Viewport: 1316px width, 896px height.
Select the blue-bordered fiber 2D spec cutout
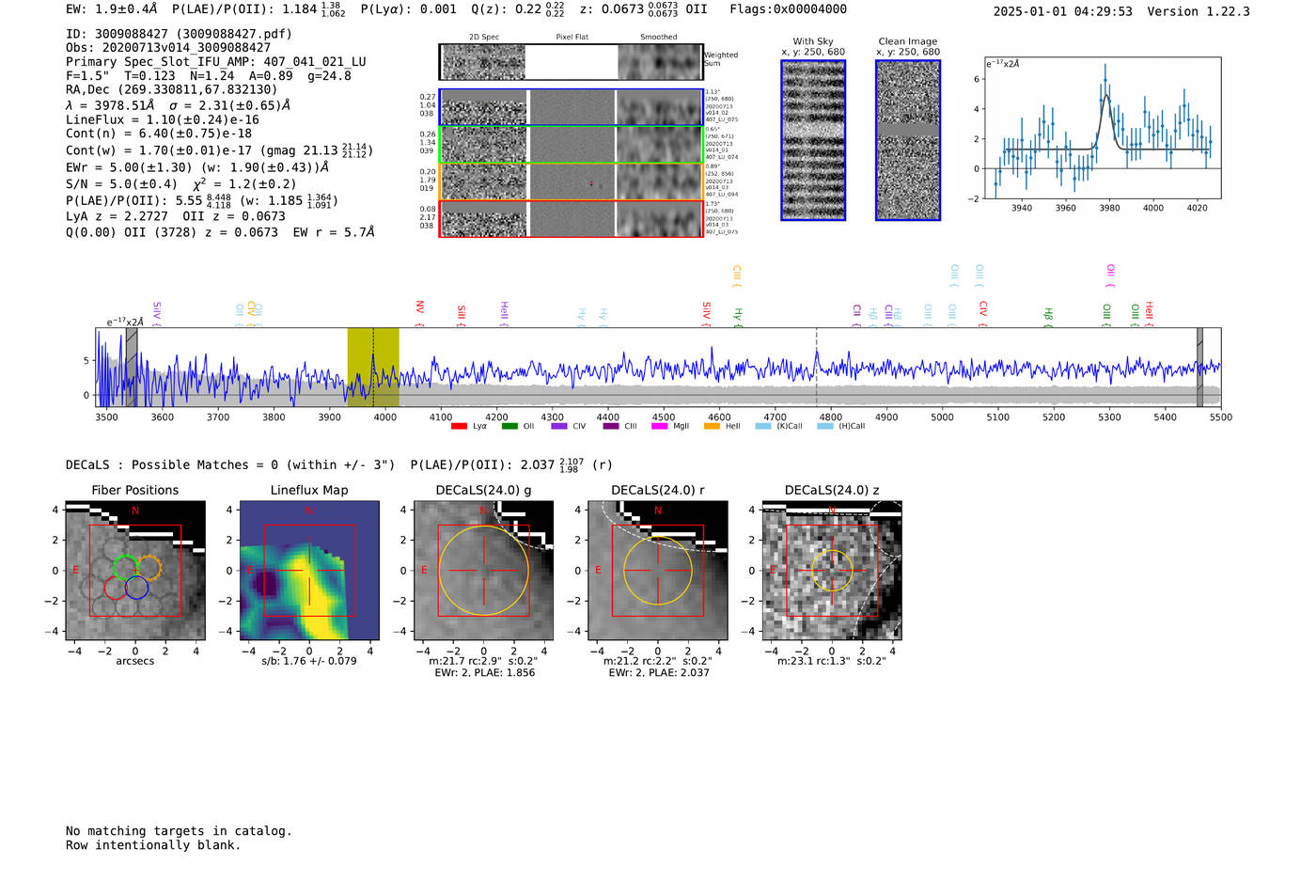[485, 107]
